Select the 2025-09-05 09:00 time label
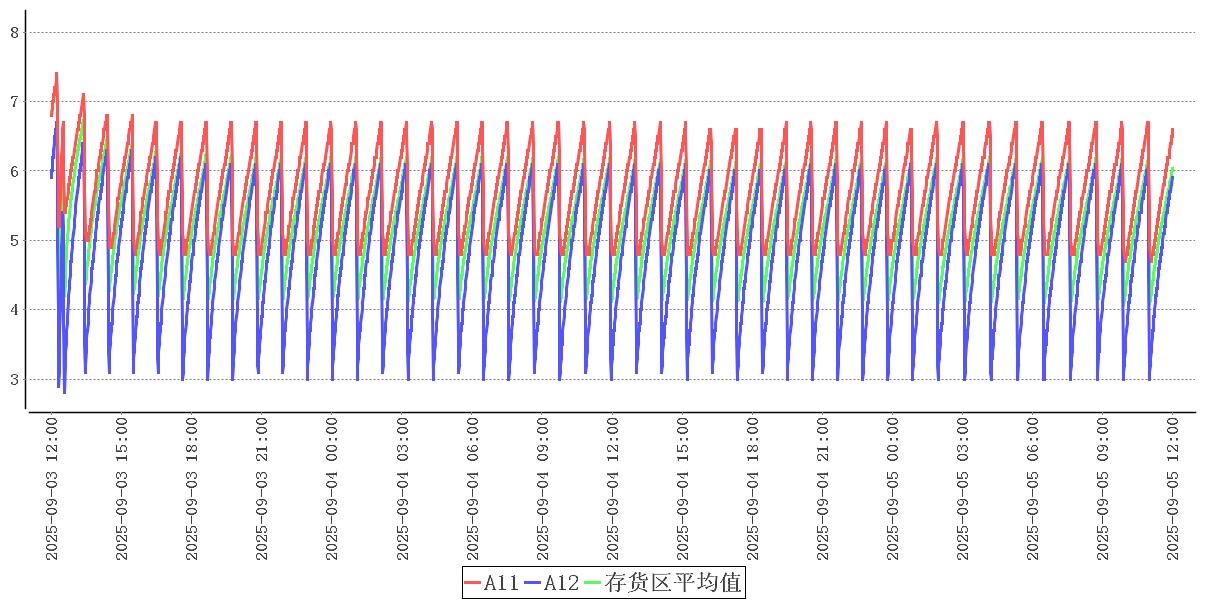 [x=1104, y=489]
